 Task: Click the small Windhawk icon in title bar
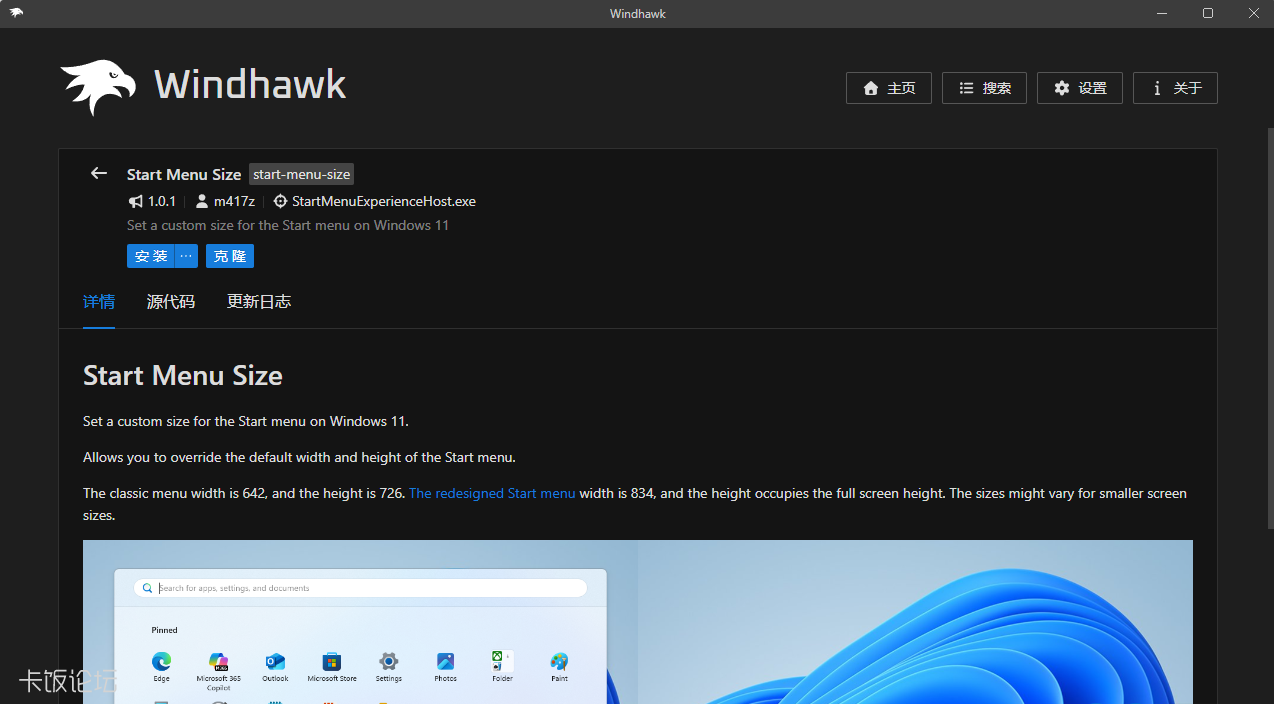click(x=16, y=13)
